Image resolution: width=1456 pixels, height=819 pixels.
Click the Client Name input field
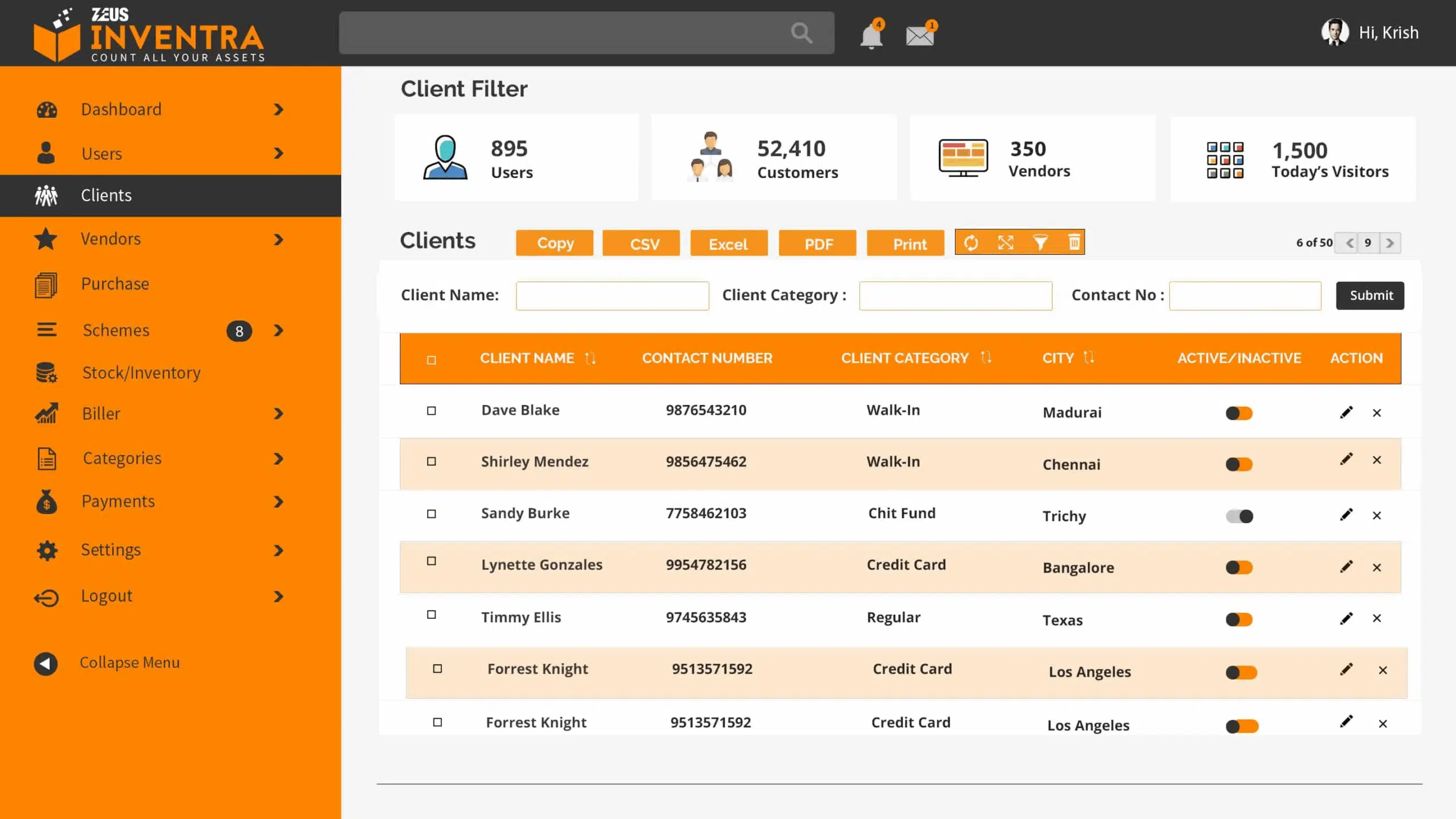(613, 296)
